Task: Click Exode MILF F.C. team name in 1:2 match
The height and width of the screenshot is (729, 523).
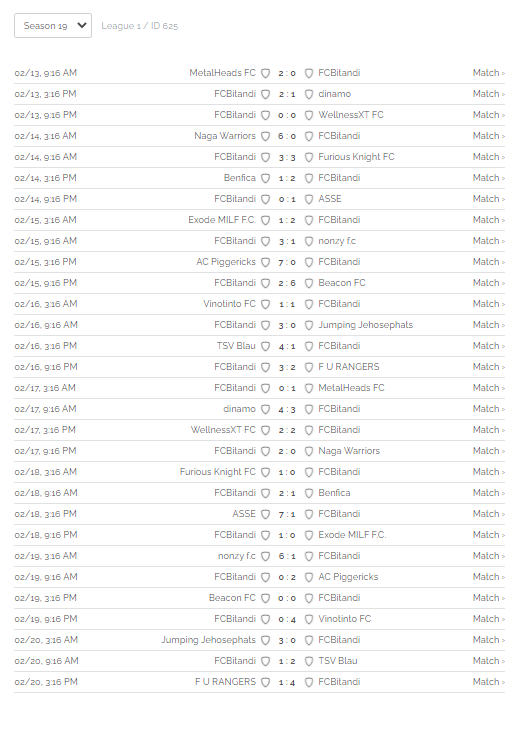Action: pyautogui.click(x=222, y=220)
